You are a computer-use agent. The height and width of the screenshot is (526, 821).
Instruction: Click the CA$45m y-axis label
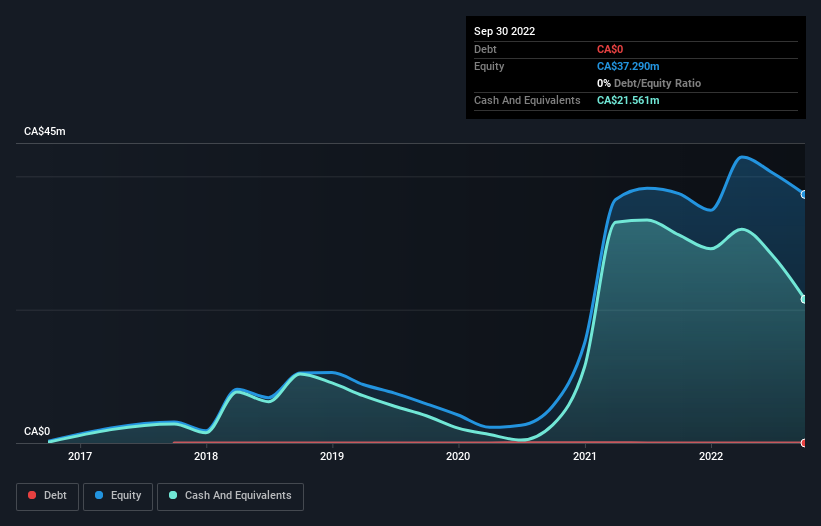pyautogui.click(x=45, y=131)
